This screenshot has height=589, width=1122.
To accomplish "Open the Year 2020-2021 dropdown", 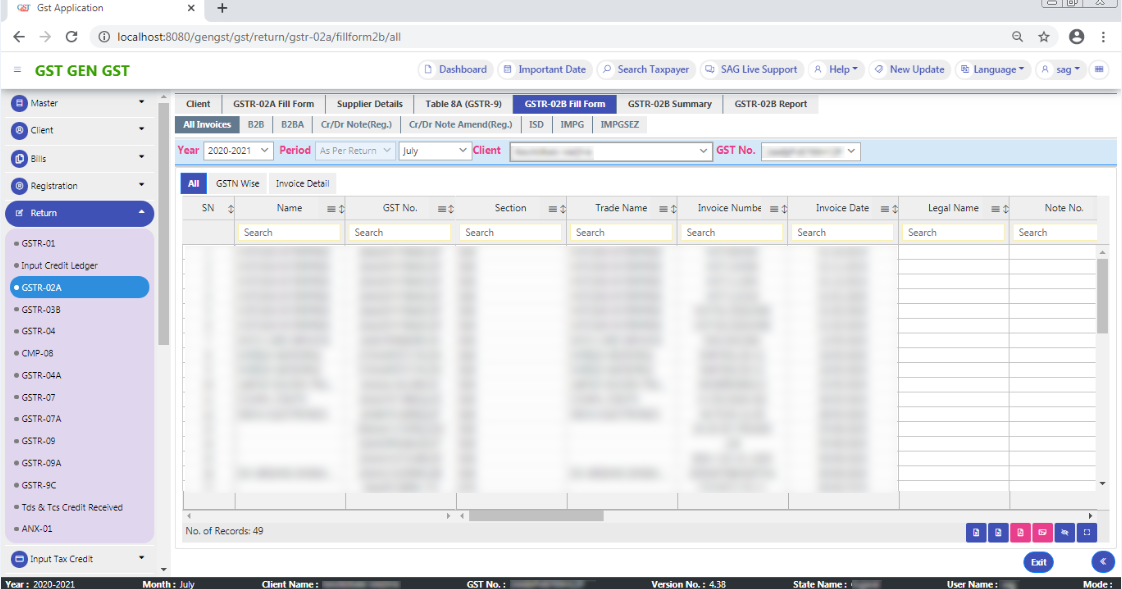I will tap(238, 151).
